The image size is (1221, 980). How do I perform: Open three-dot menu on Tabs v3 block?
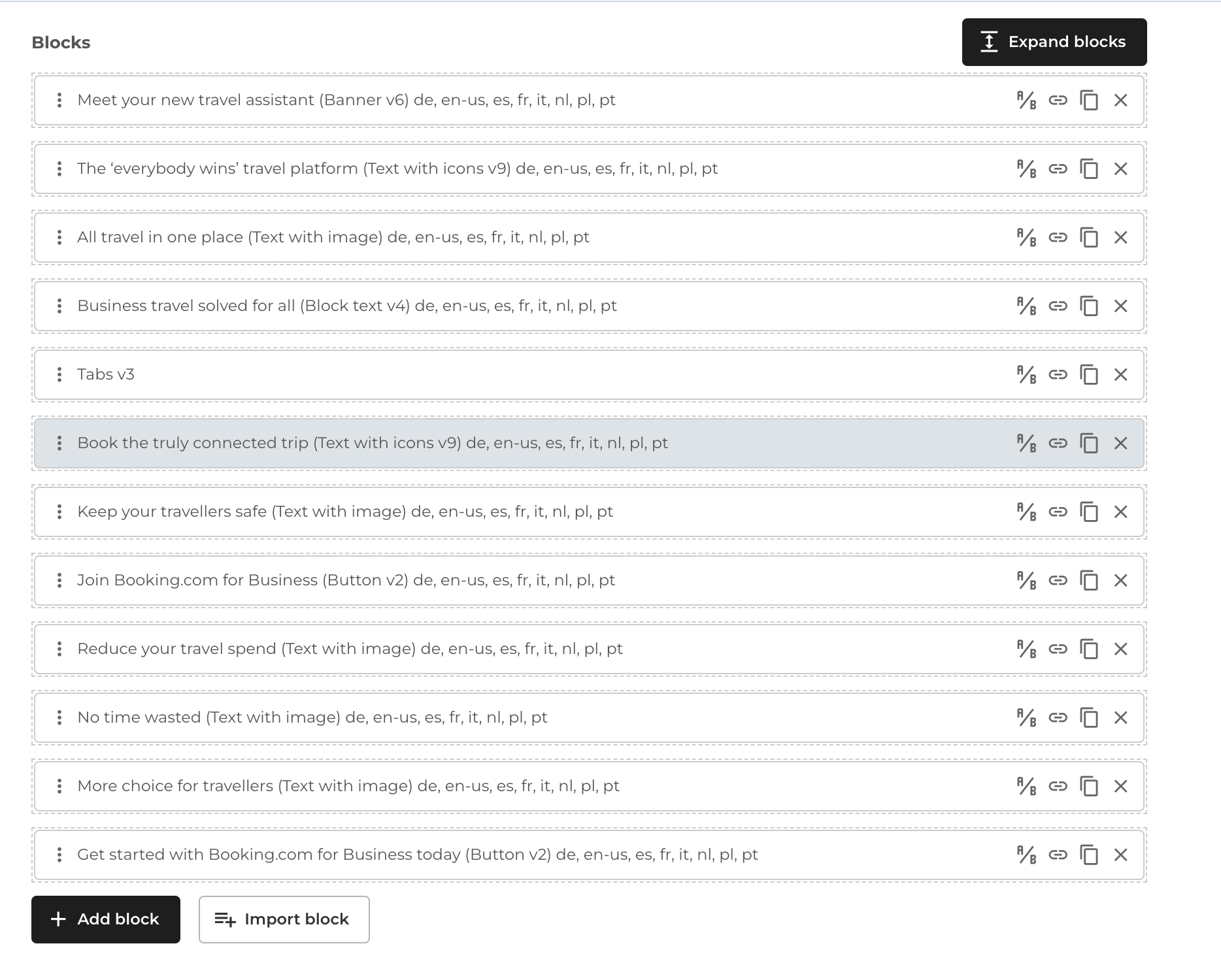pos(59,375)
